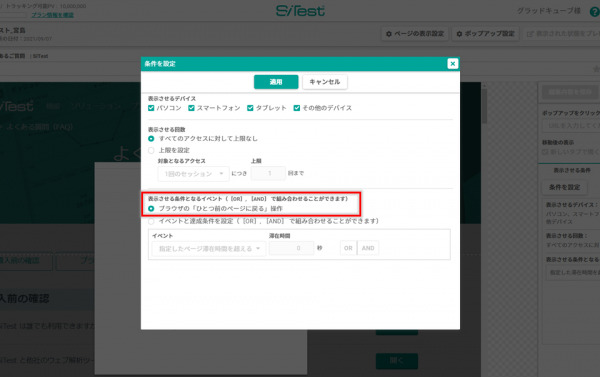
Task: Open ページの表示設定 gear button
Action: [x=415, y=34]
